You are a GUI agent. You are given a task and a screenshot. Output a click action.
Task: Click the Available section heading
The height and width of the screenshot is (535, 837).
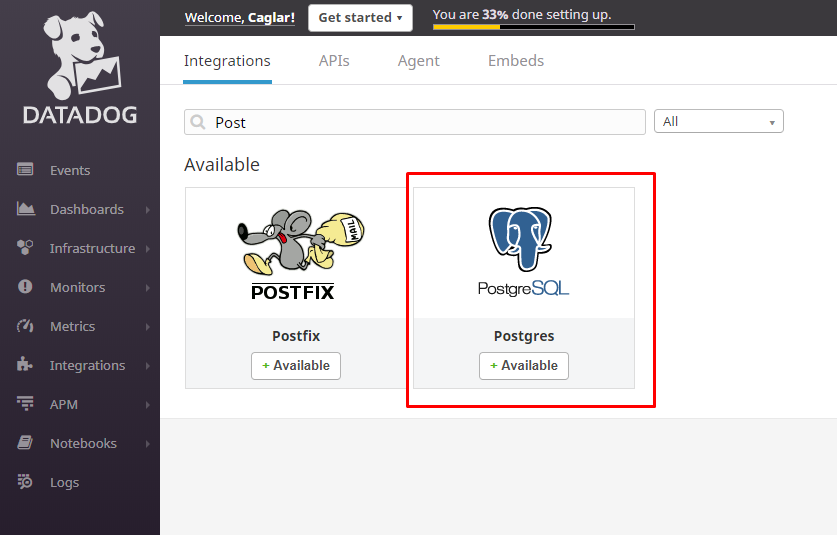(x=222, y=164)
